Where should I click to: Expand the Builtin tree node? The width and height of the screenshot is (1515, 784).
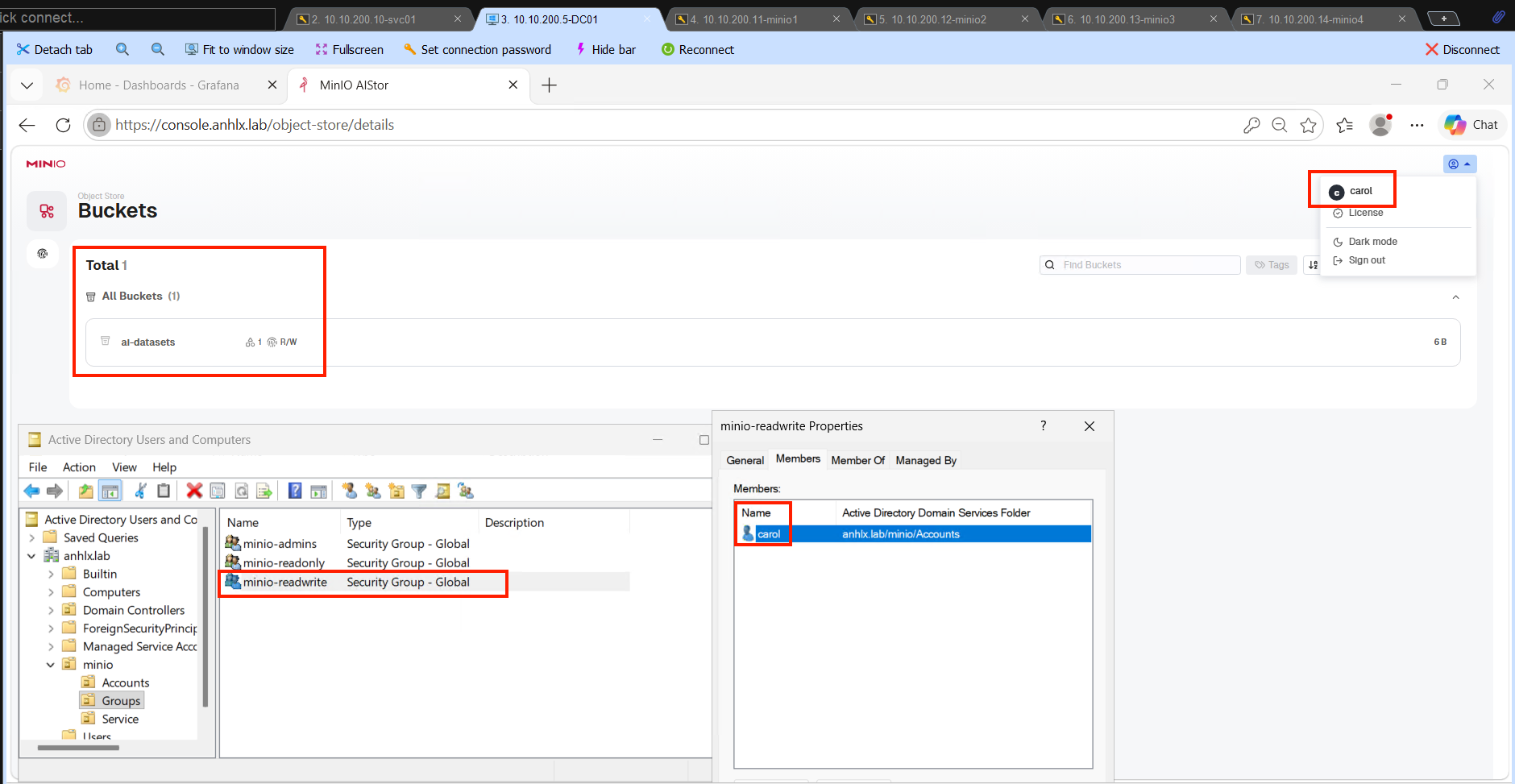(51, 574)
